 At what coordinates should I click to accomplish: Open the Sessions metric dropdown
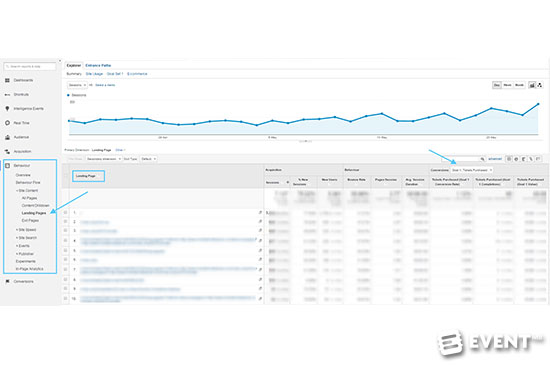pyautogui.click(x=77, y=85)
